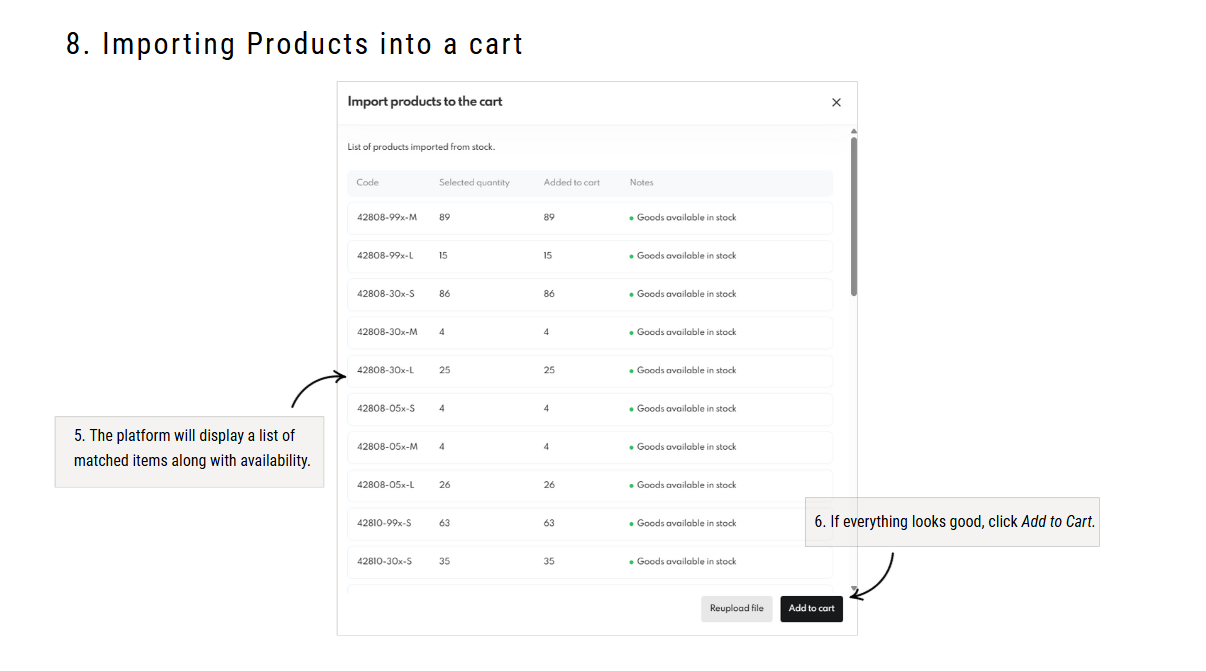Select the row with code 42810-99x-S
The width and height of the screenshot is (1206, 671).
[x=589, y=523]
